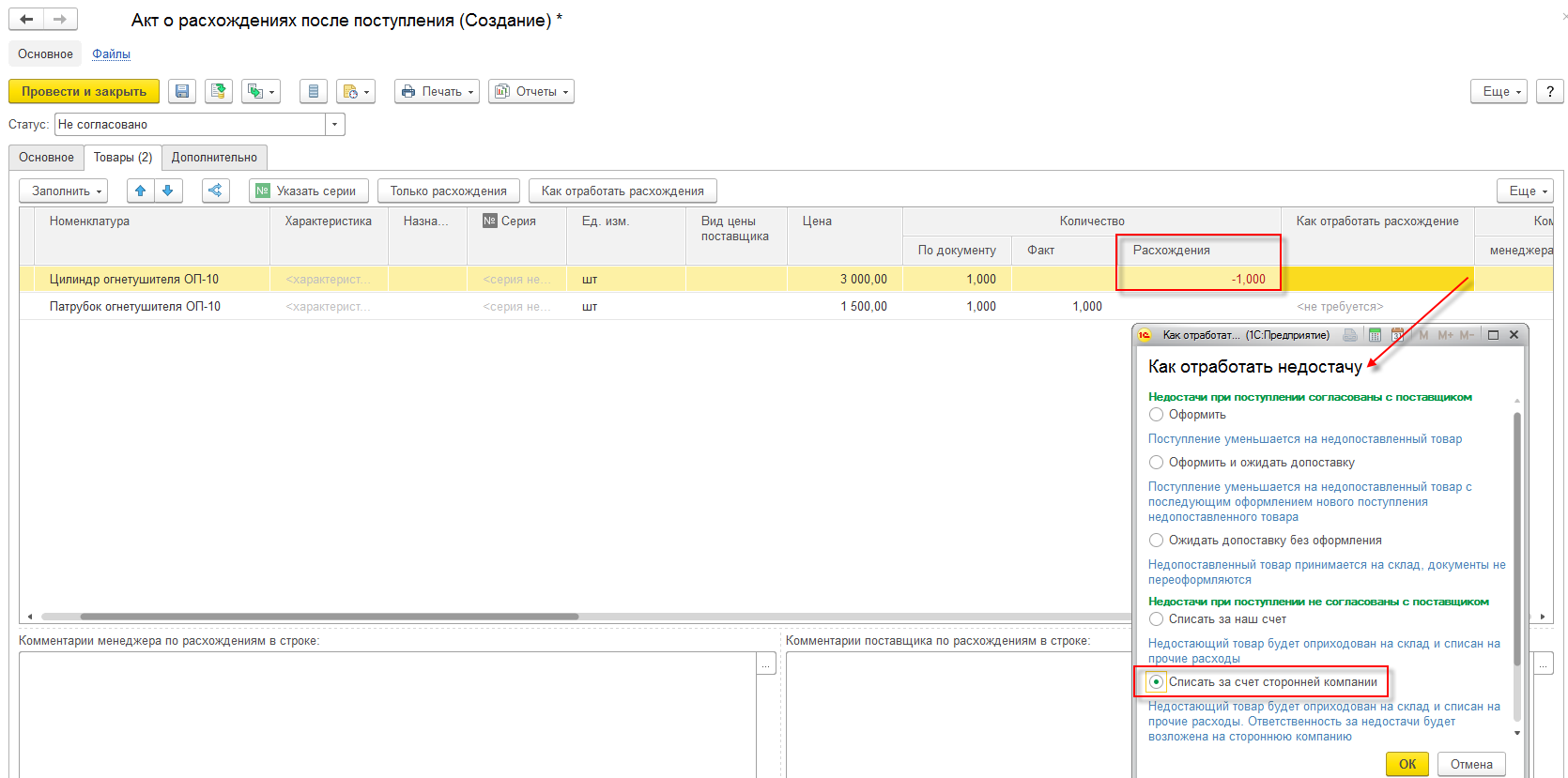Click Указать серии button
Viewport: 1568px width, 778px height.
[x=309, y=191]
